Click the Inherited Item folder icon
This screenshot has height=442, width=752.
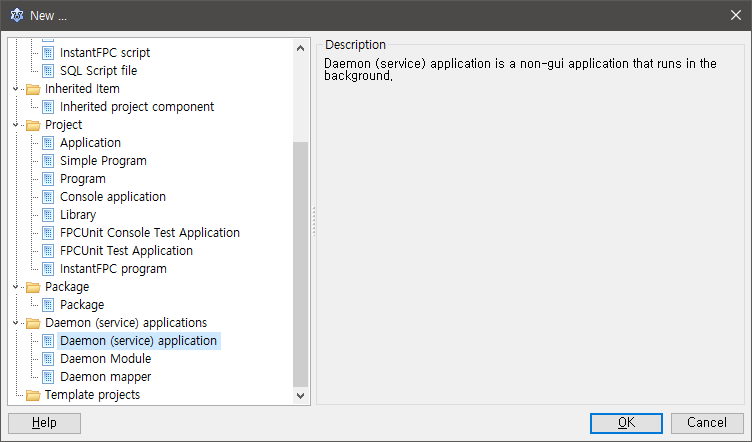coord(33,89)
